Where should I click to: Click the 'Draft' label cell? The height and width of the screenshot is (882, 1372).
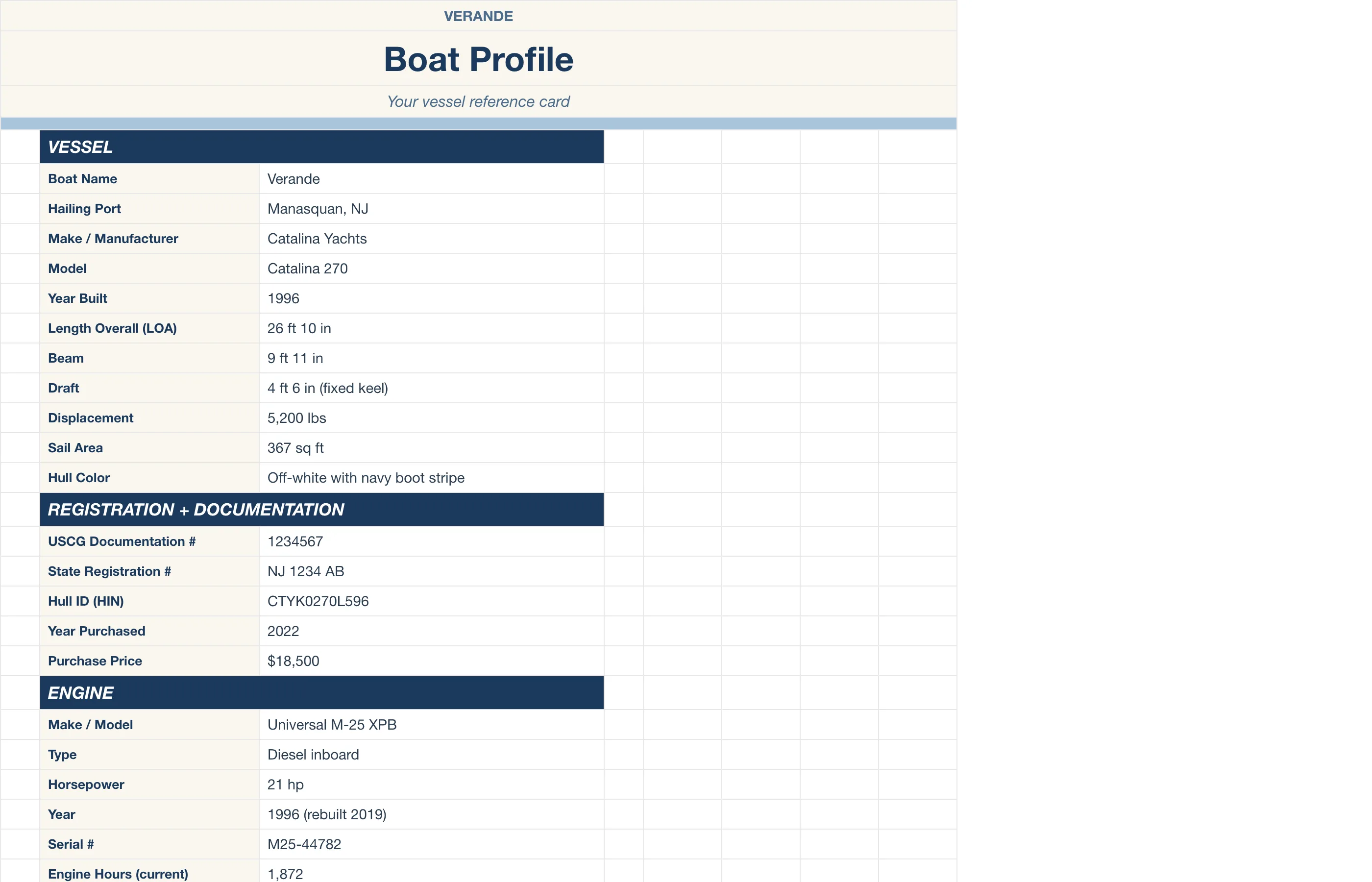(149, 388)
